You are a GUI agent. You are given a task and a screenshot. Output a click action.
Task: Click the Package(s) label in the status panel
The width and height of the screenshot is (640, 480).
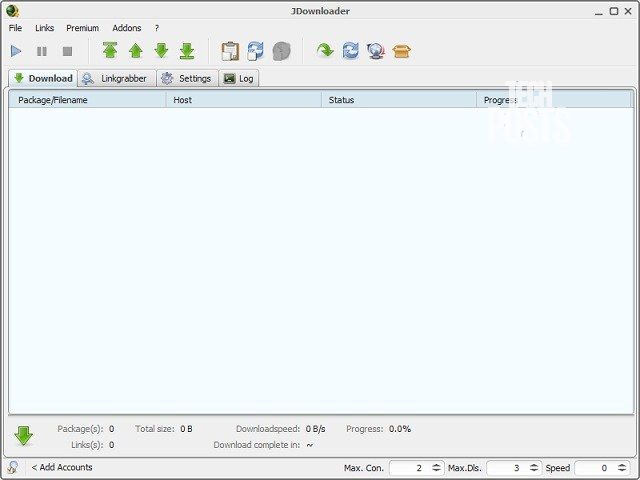(x=80, y=429)
